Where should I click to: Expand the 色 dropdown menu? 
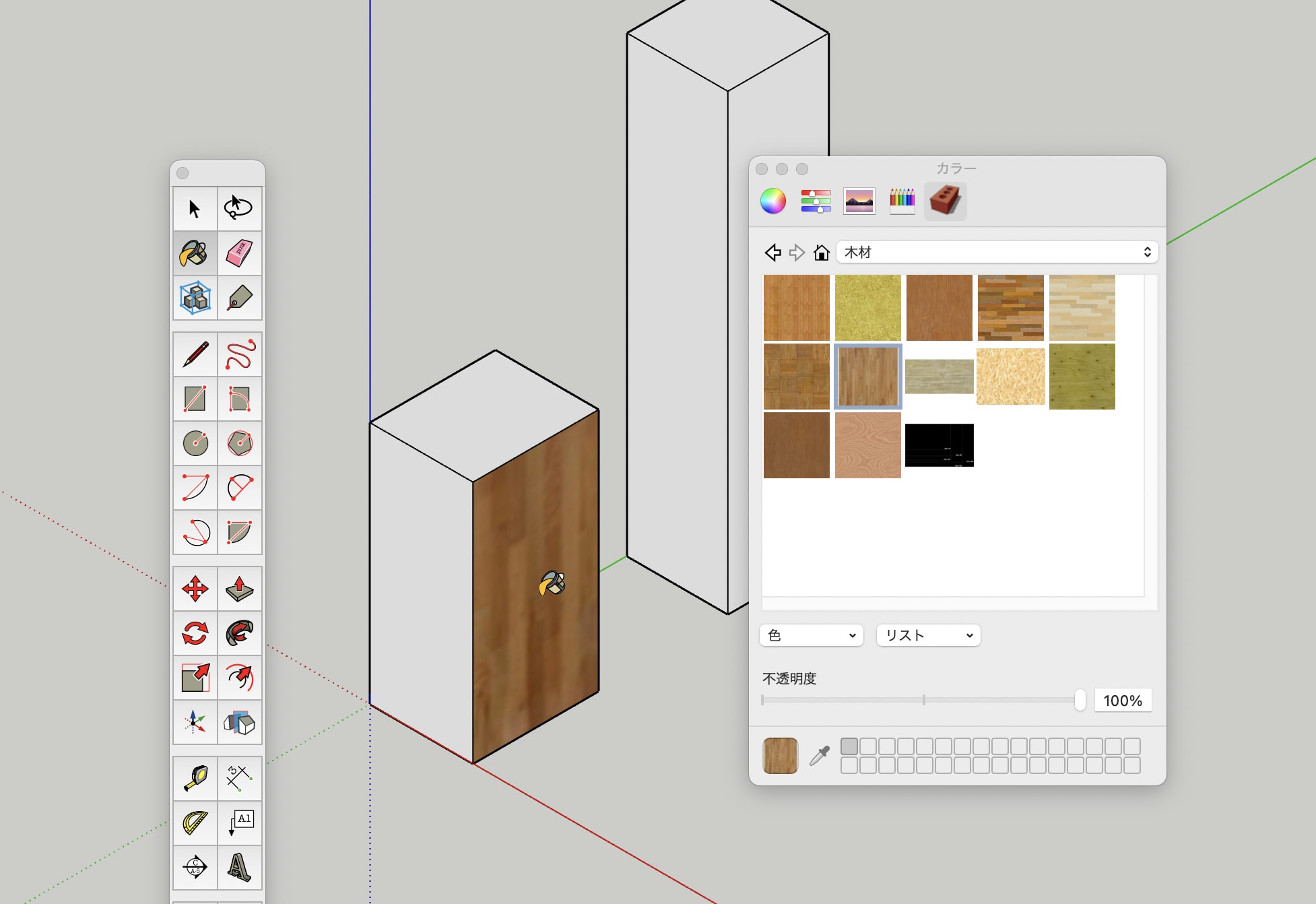(811, 635)
